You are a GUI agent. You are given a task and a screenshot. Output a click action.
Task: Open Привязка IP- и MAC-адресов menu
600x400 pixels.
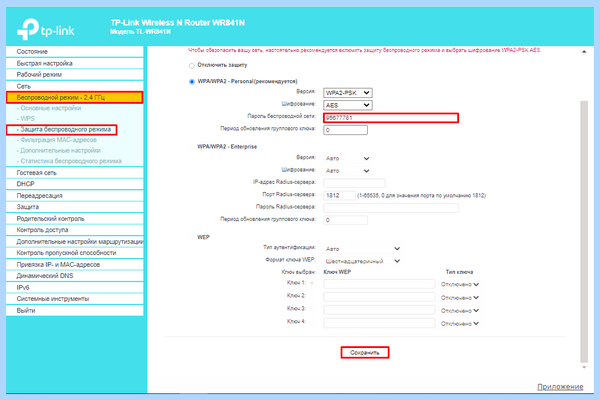(75, 264)
